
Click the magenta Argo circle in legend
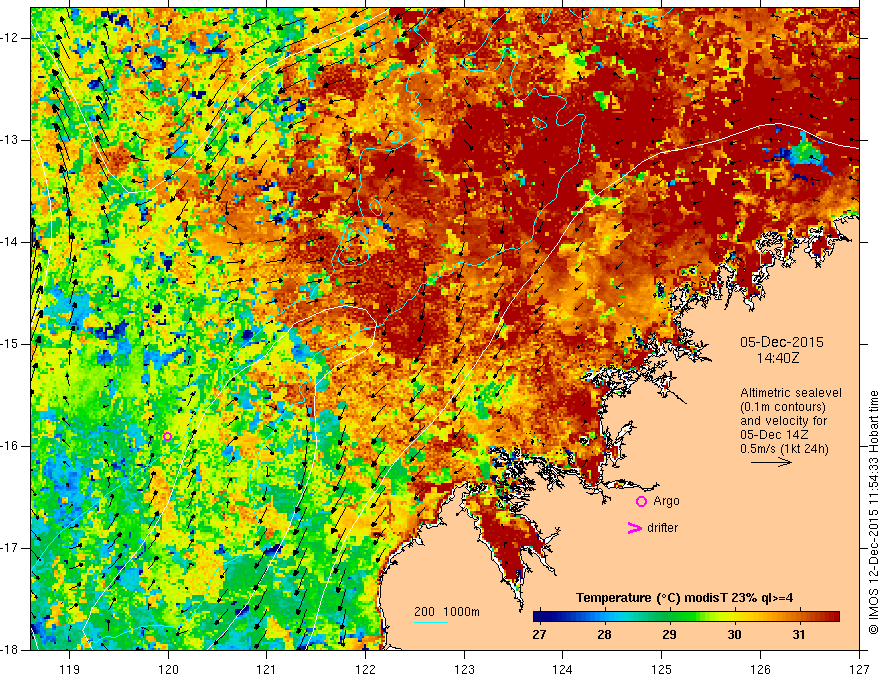(641, 502)
